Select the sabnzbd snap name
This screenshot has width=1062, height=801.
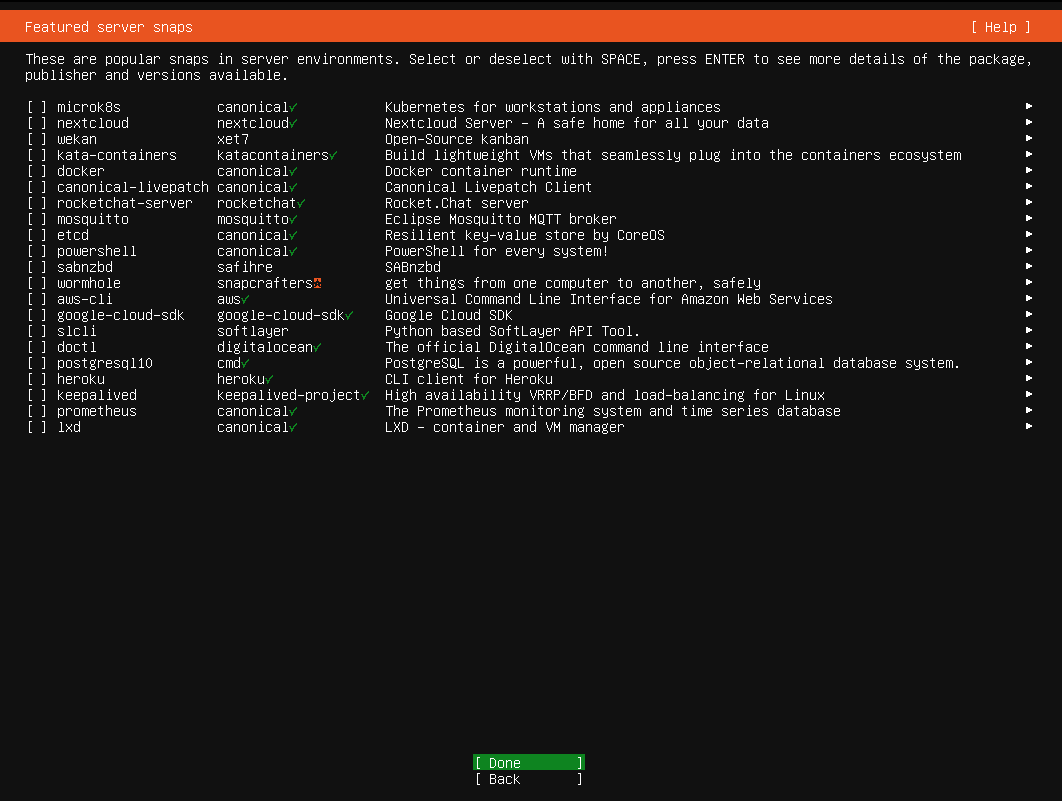[x=85, y=267]
